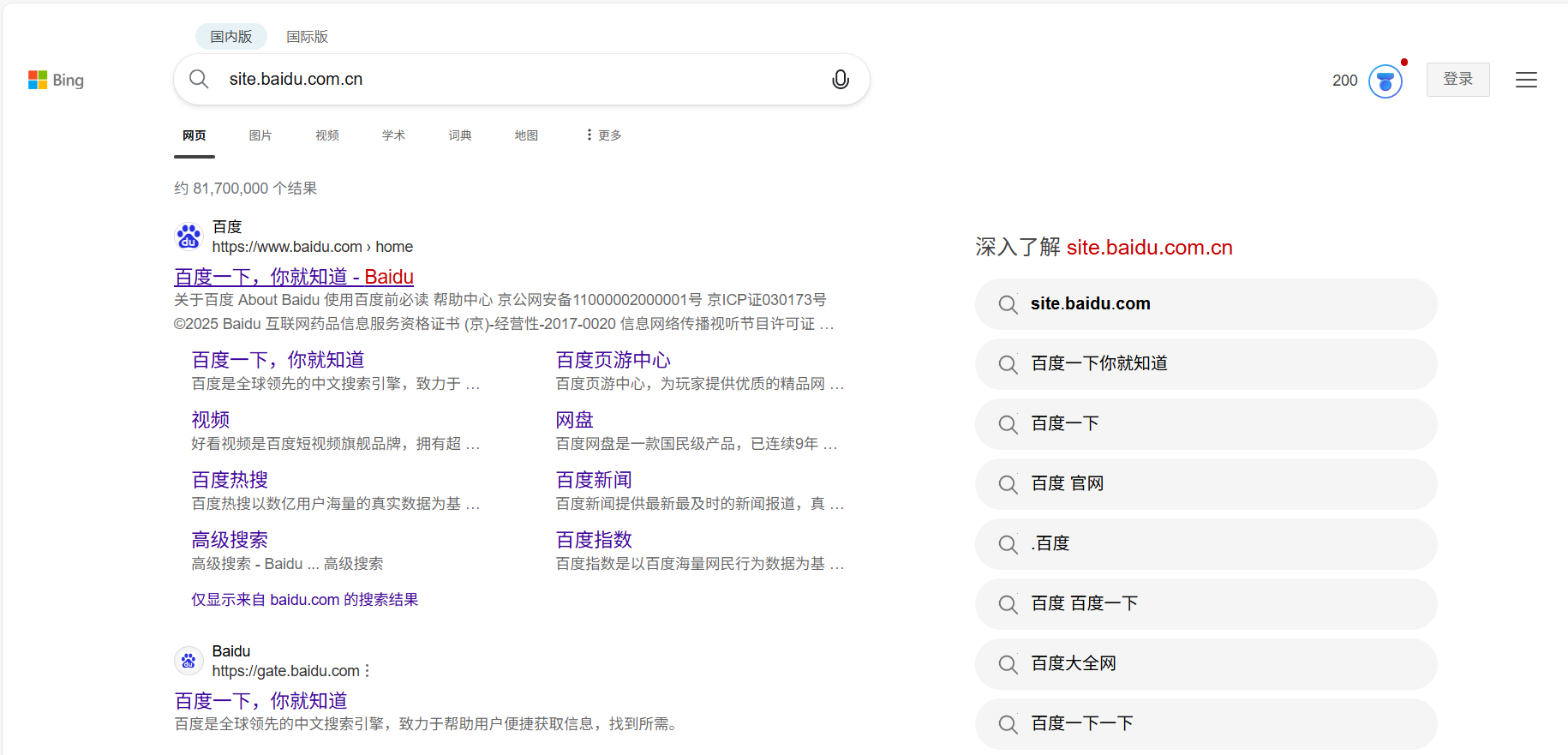Open the 高级搜索 sitelink
Viewport: 1568px width, 755px height.
[x=230, y=539]
